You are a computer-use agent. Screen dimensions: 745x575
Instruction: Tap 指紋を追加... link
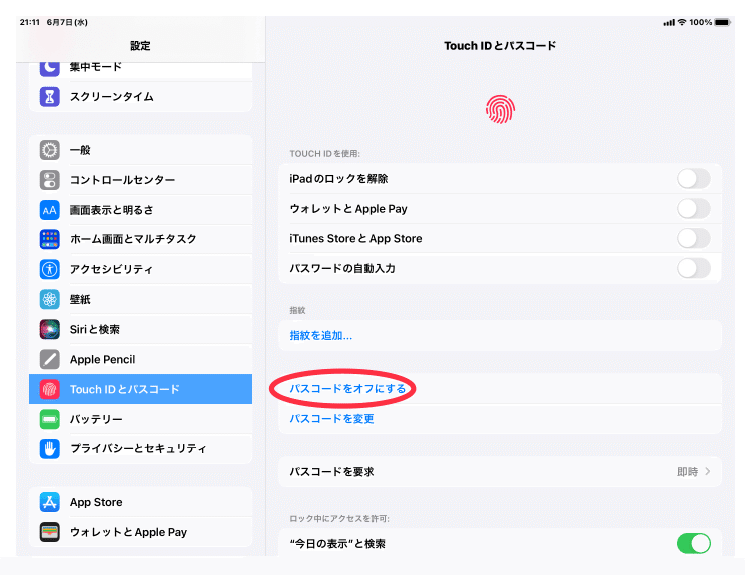click(321, 335)
